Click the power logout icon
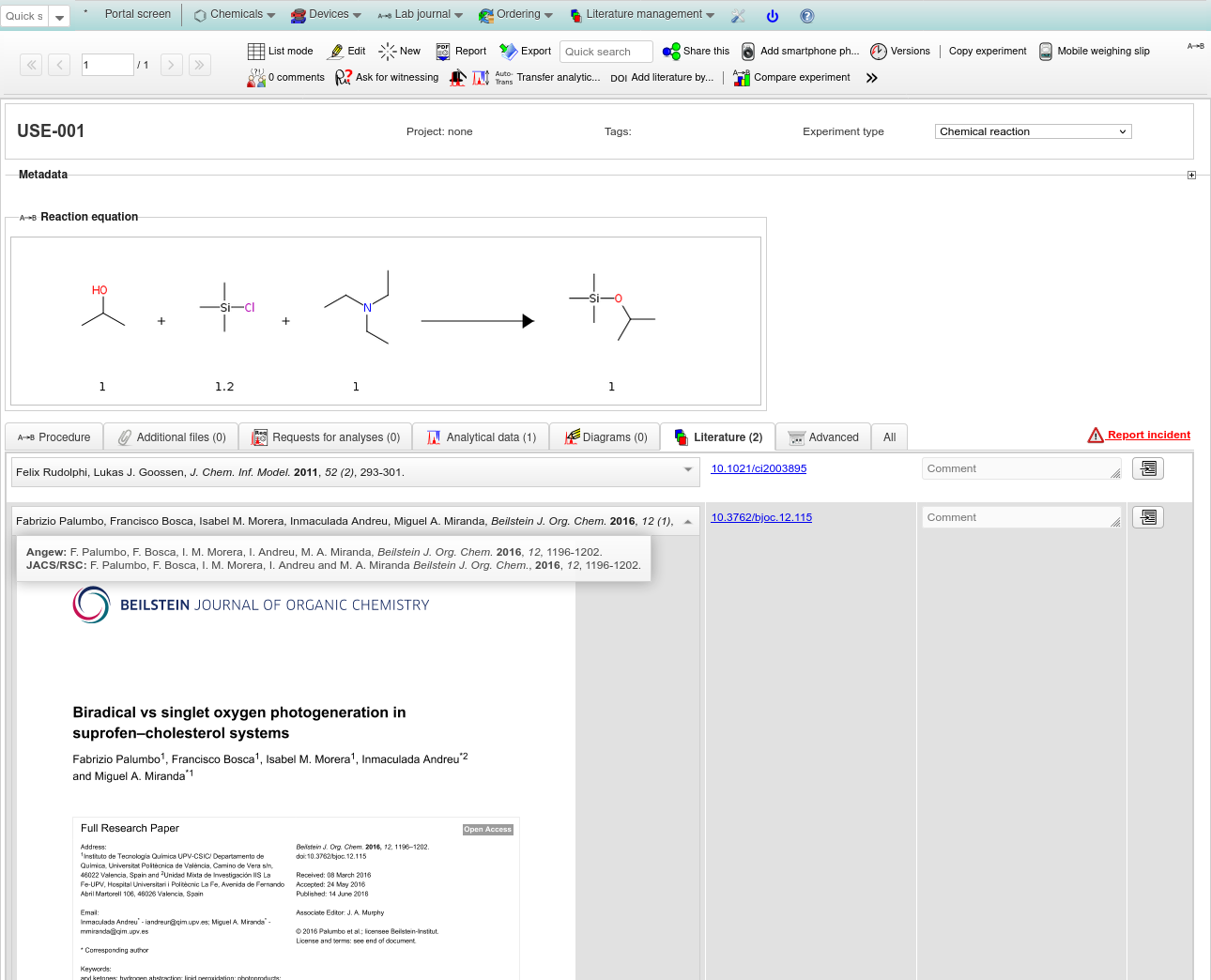 click(x=773, y=16)
